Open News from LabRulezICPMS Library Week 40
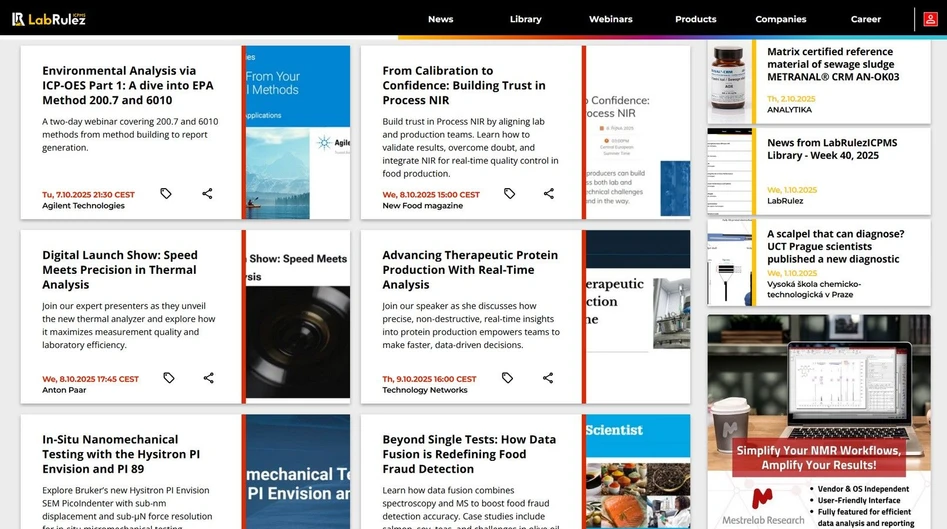Image resolution: width=947 pixels, height=529 pixels. (x=832, y=149)
